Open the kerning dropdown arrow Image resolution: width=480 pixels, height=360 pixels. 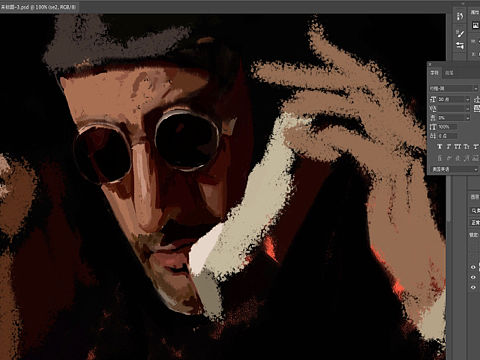[468, 109]
